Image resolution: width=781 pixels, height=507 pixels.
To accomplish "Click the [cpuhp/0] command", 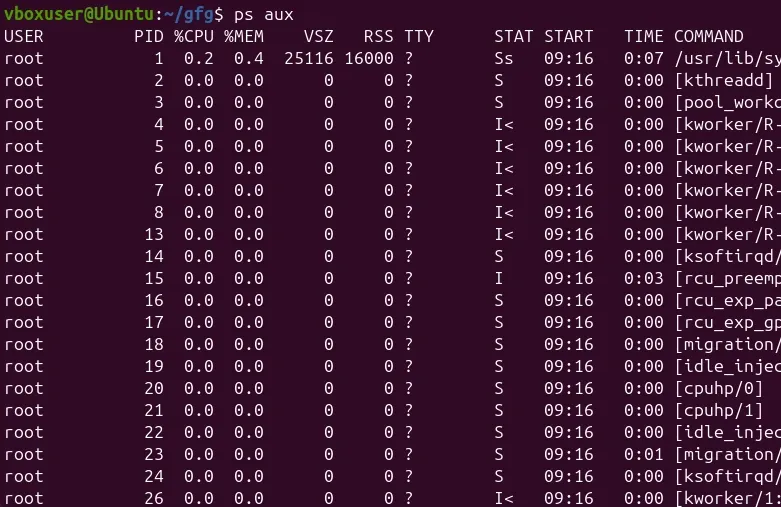I will pyautogui.click(x=719, y=388).
